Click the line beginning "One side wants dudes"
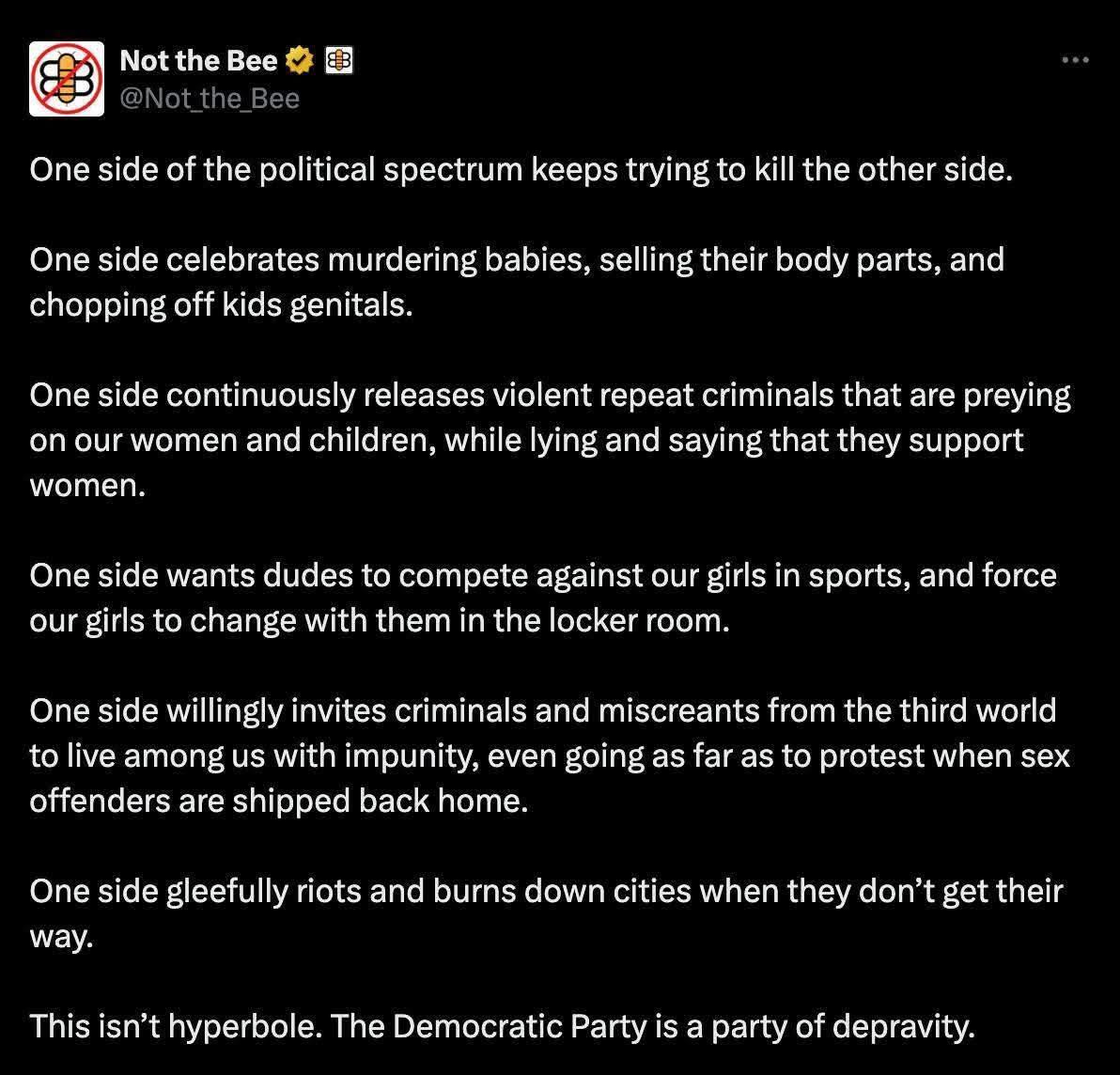The width and height of the screenshot is (1120, 1075). [543, 575]
